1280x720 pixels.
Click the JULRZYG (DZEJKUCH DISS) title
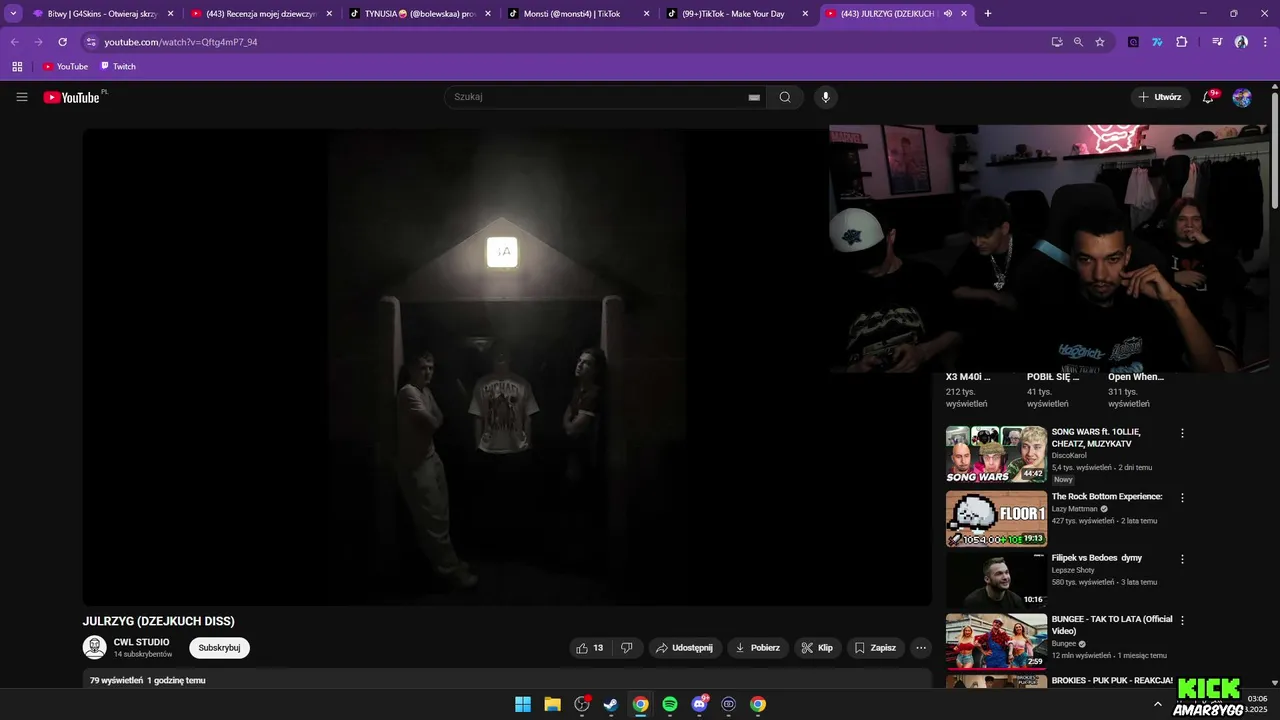click(x=159, y=621)
